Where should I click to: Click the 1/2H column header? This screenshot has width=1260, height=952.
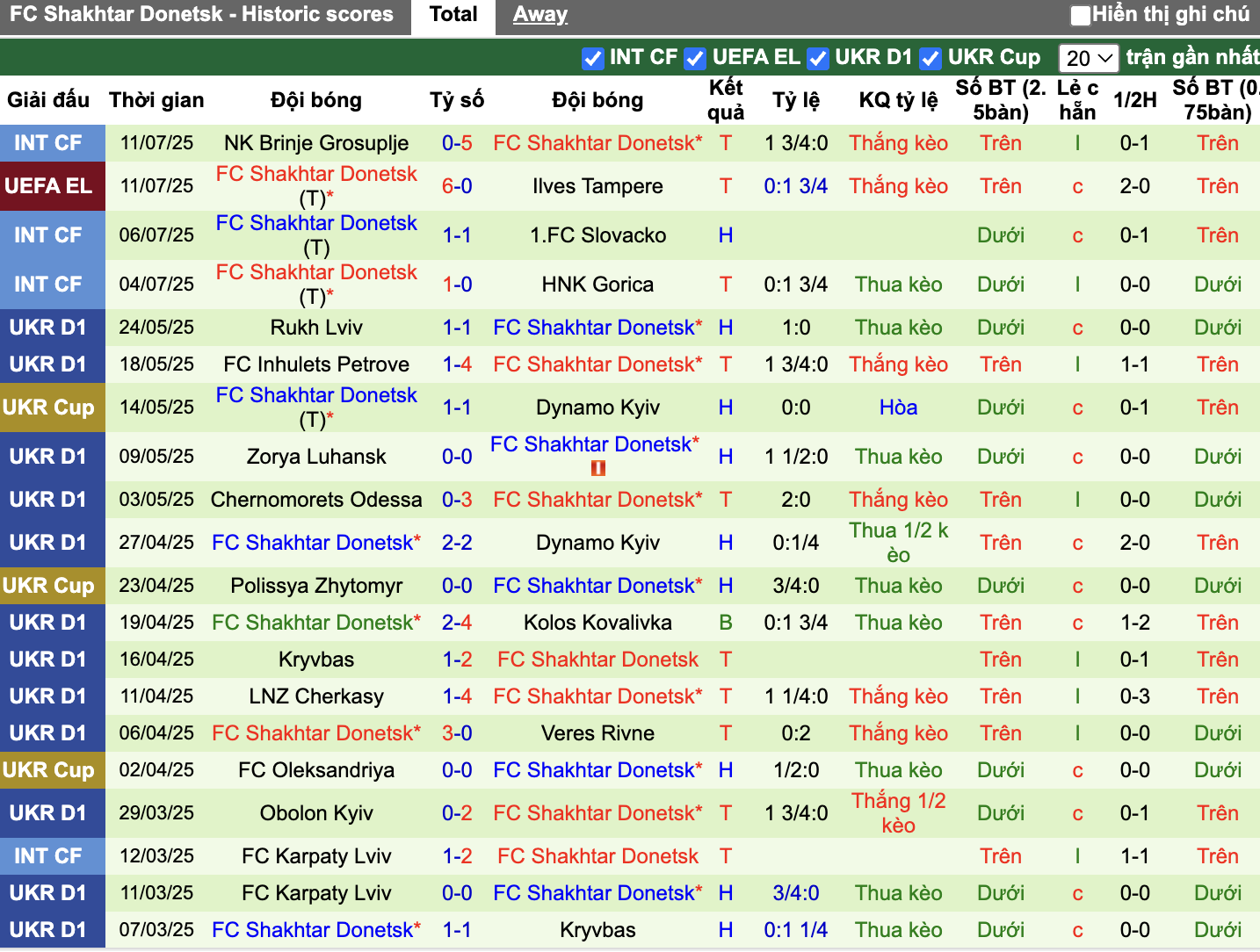(1134, 100)
